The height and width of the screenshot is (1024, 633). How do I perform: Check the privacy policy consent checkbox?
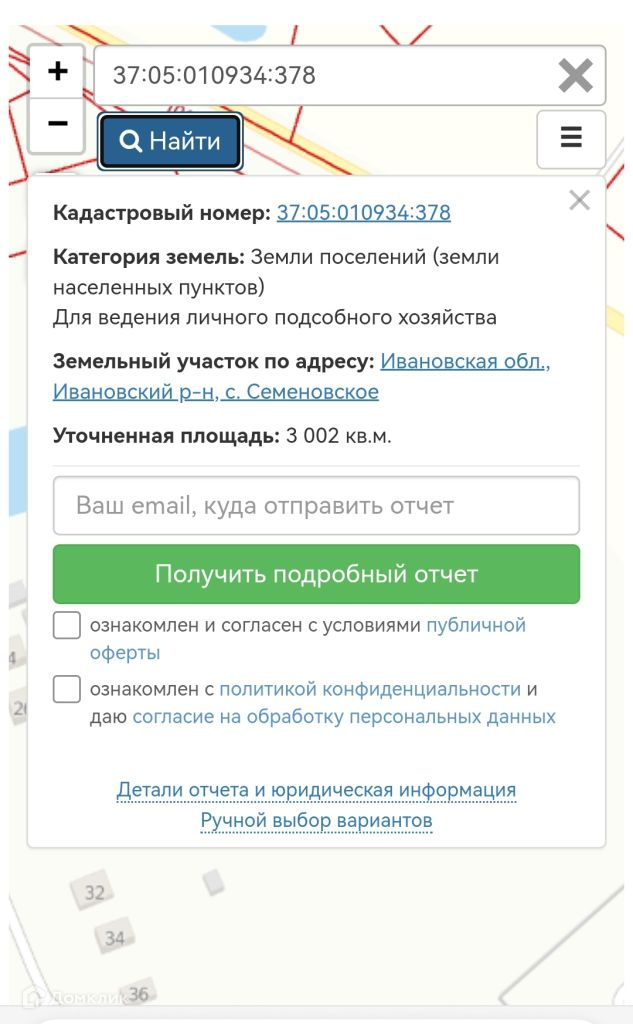click(x=67, y=689)
